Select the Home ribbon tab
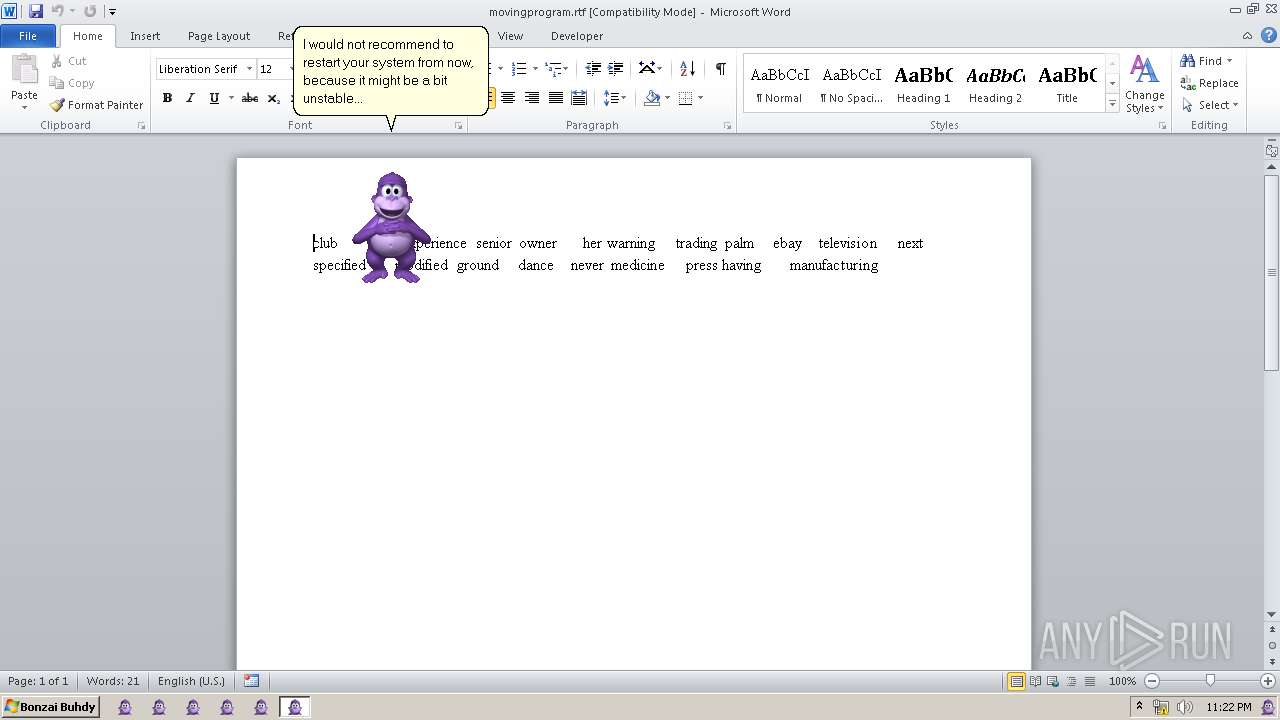This screenshot has height=720, width=1280. click(87, 36)
